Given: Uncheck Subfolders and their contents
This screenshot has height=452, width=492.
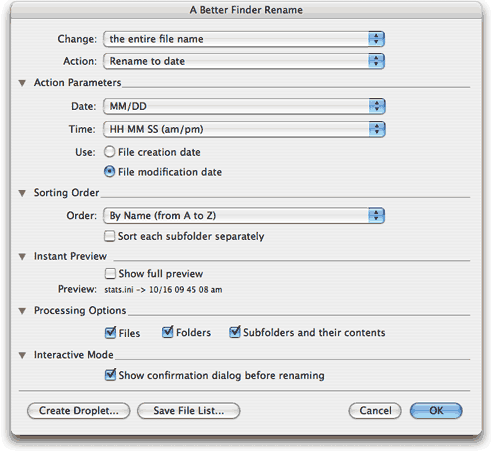Looking at the screenshot, I should click(235, 332).
